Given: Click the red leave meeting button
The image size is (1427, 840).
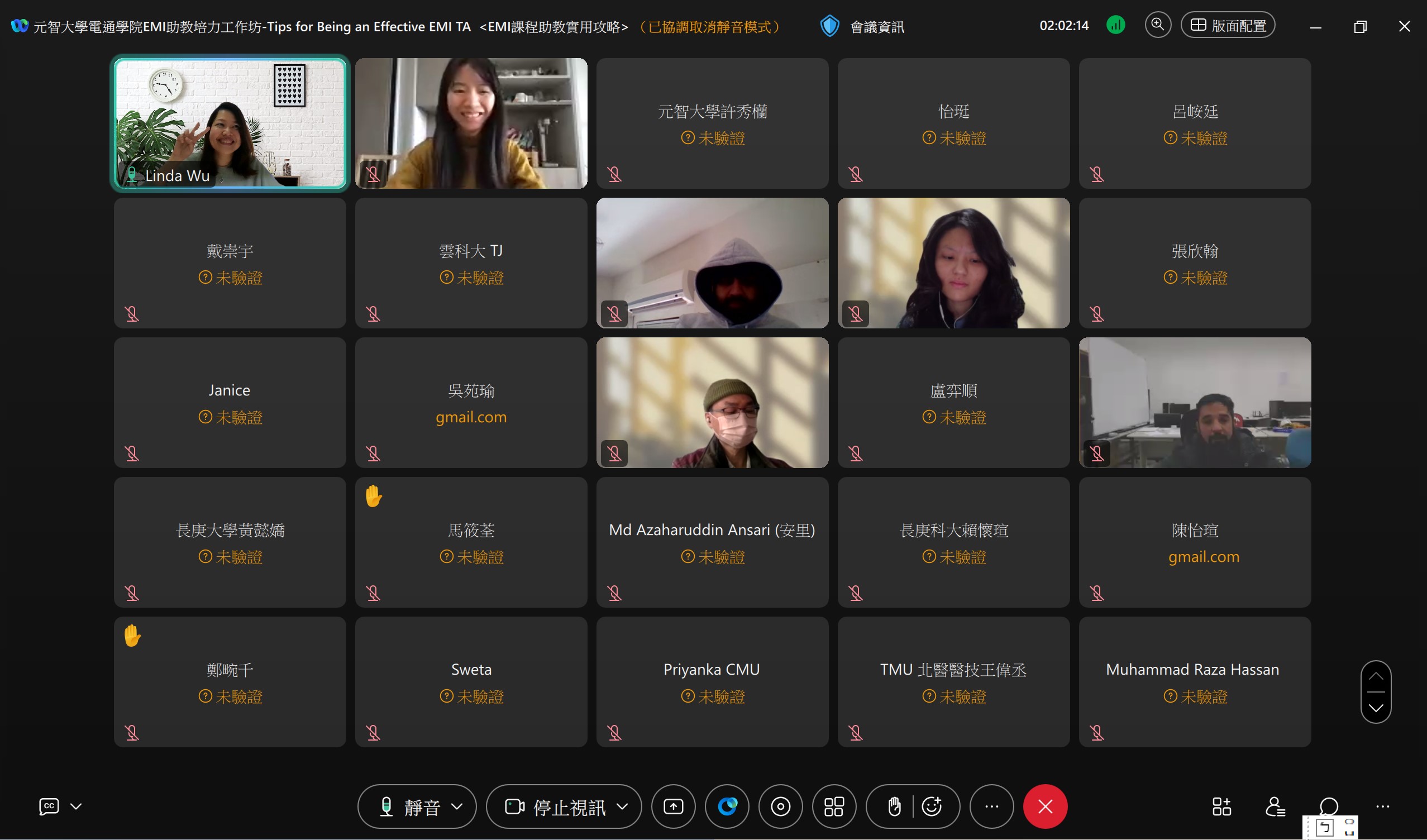Looking at the screenshot, I should point(1045,806).
